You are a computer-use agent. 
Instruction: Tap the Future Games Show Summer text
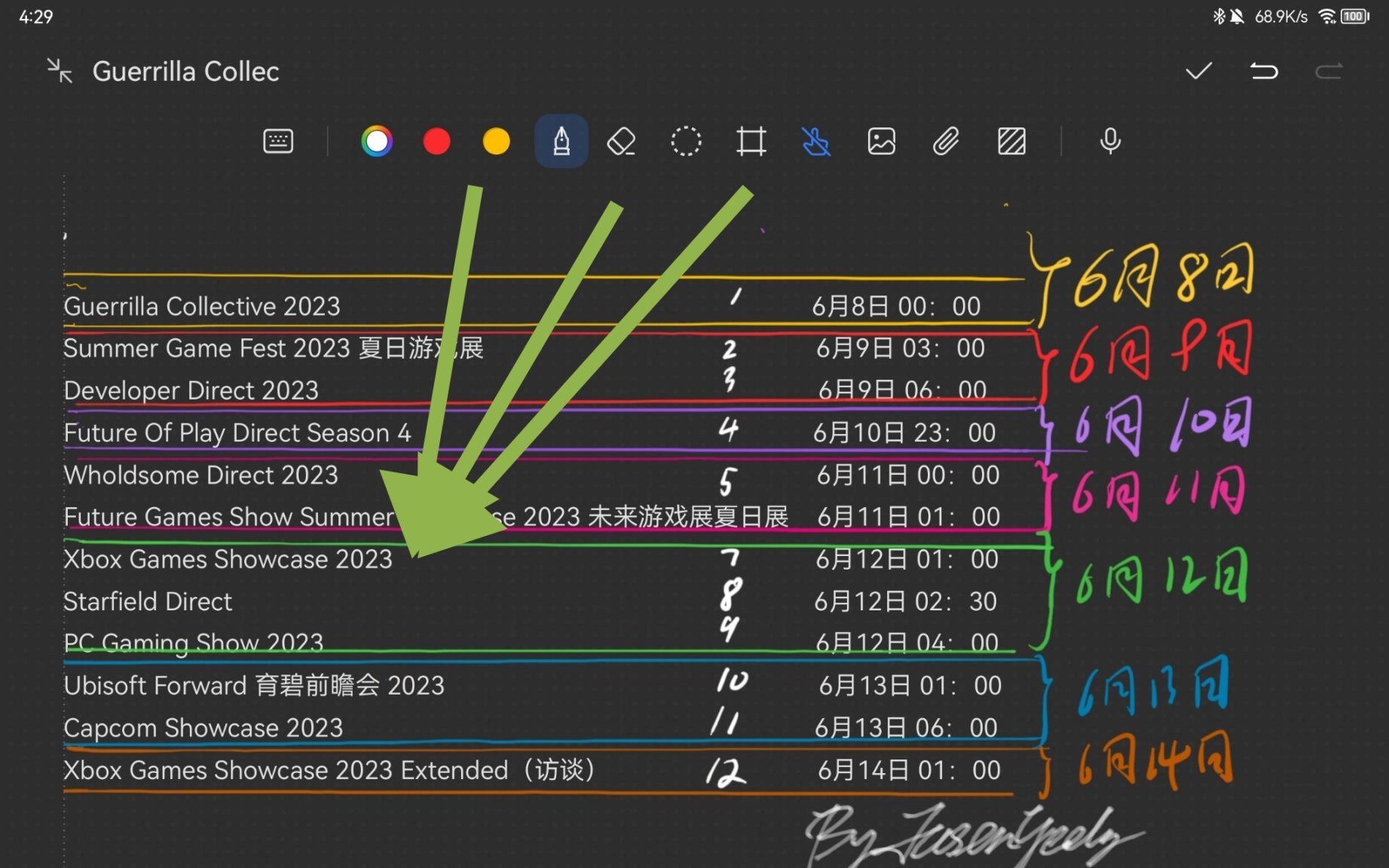pos(229,517)
